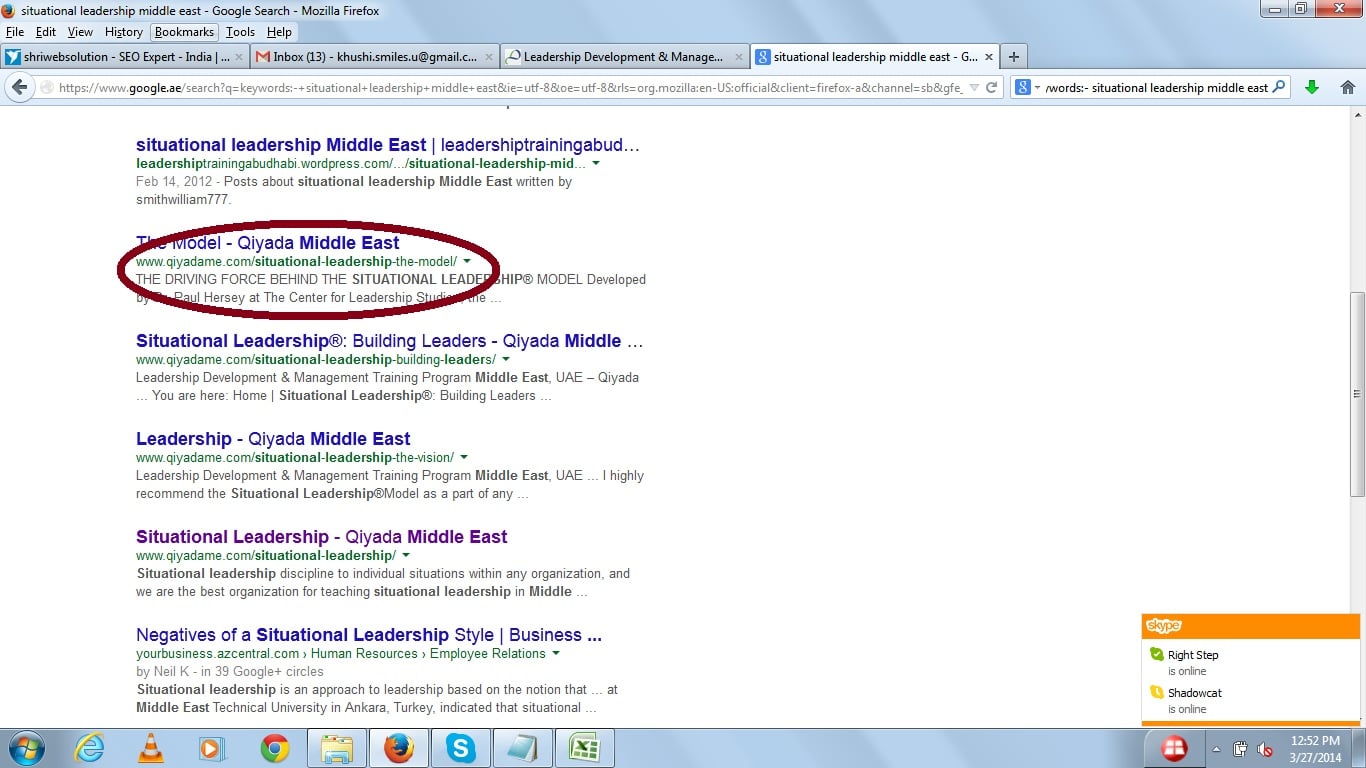Reload the current Google search page
The height and width of the screenshot is (768, 1366).
pyautogui.click(x=991, y=87)
